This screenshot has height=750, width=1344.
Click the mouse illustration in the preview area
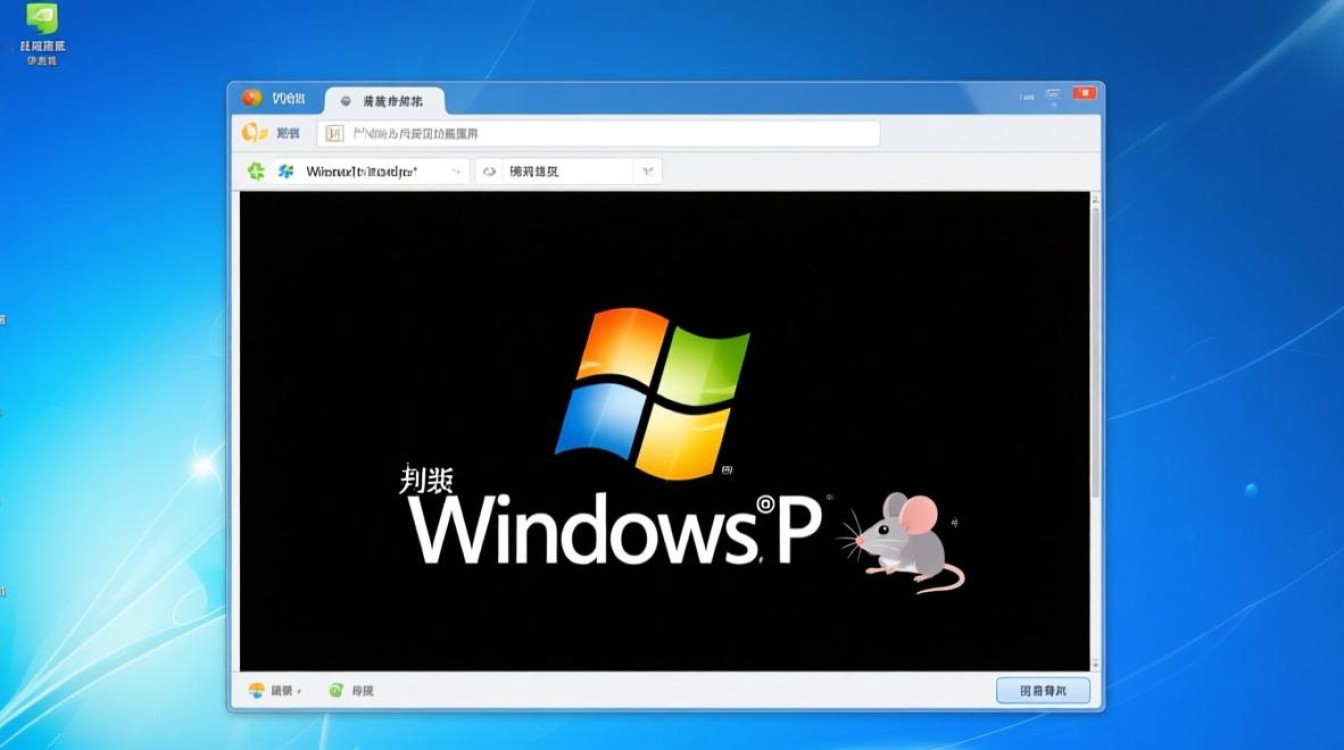point(903,545)
